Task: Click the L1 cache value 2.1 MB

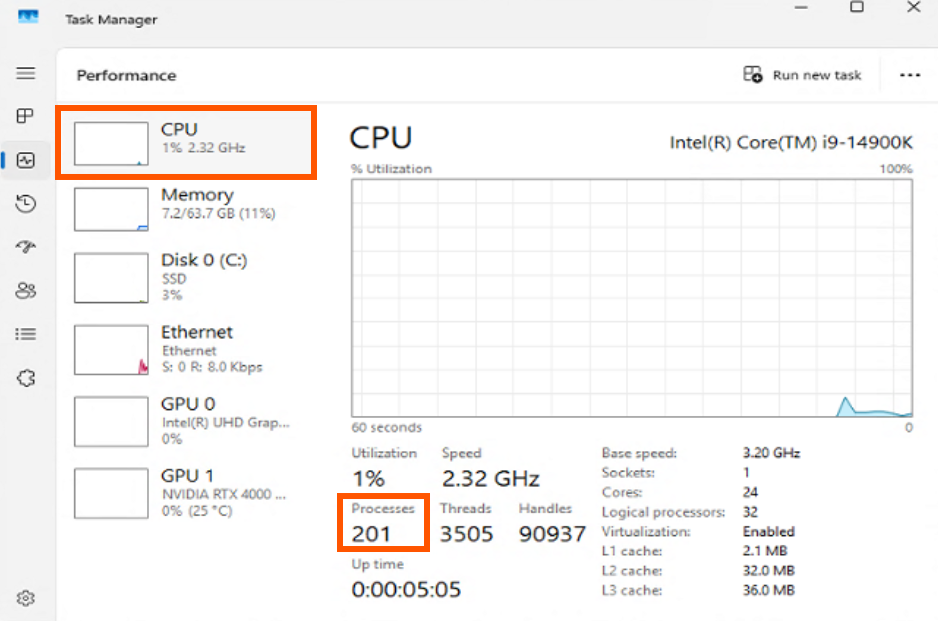Action: click(x=765, y=550)
